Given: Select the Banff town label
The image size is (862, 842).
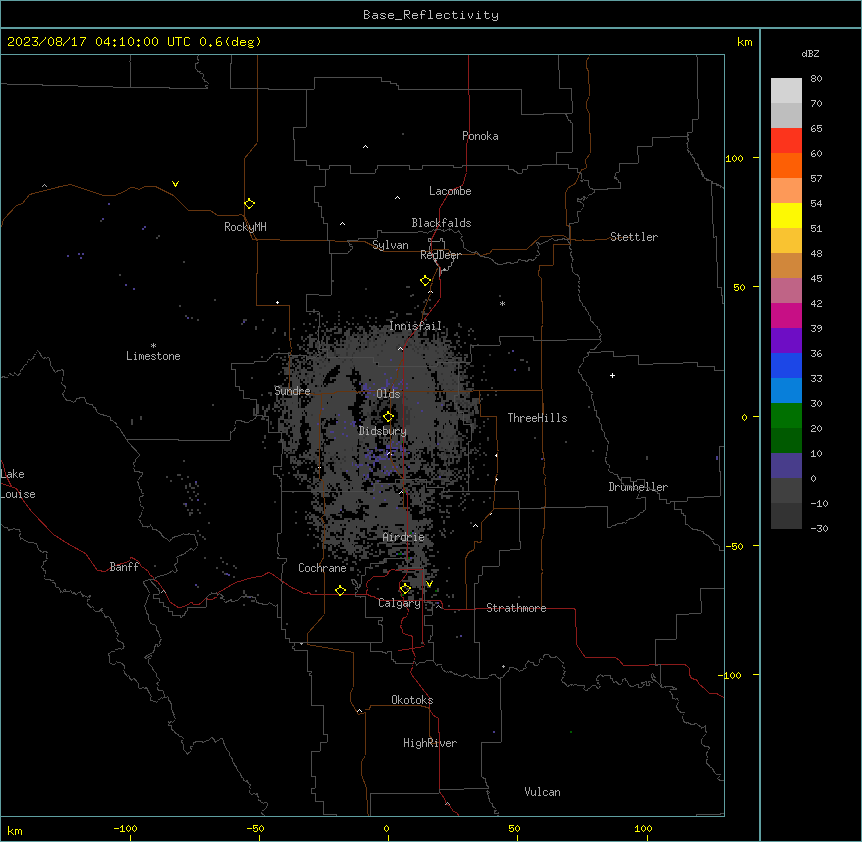Looking at the screenshot, I should pos(124,567).
